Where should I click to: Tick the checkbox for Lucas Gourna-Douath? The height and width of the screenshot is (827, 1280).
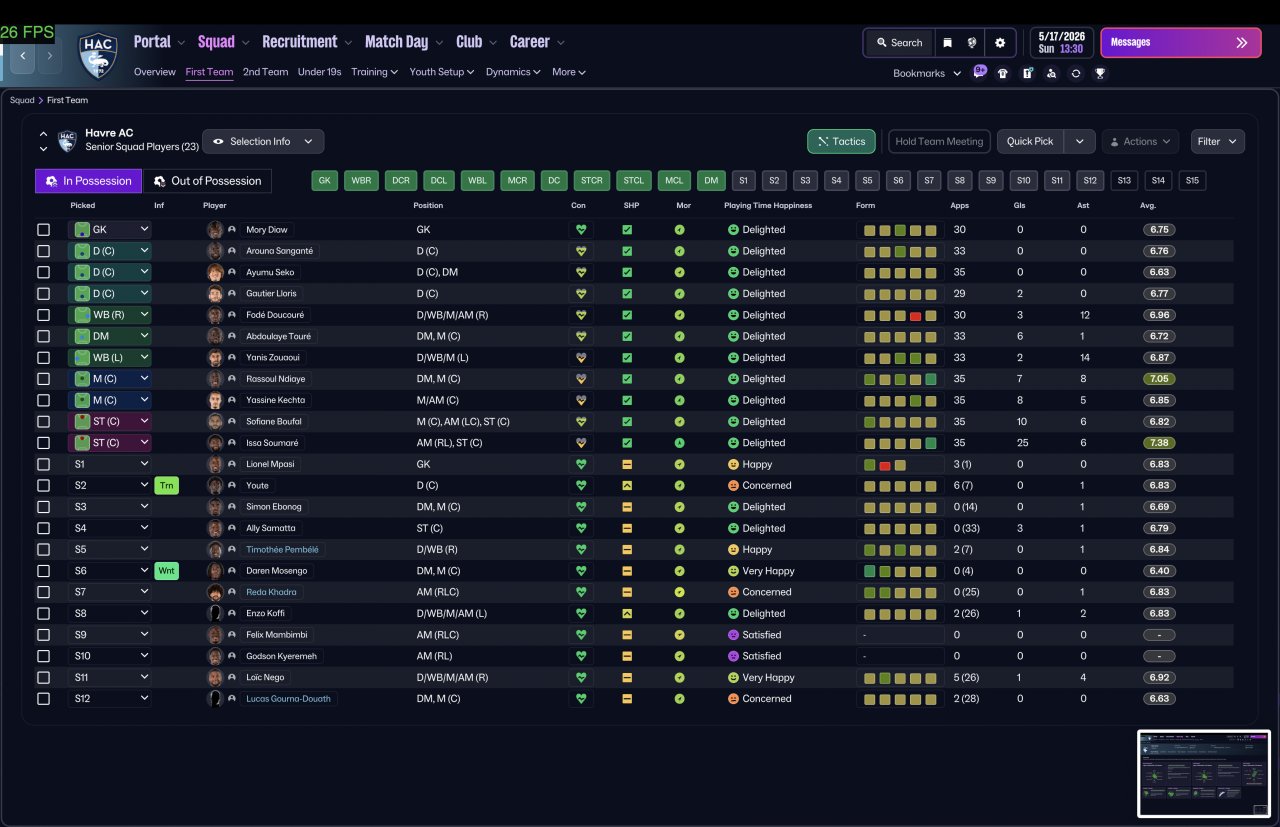click(43, 699)
